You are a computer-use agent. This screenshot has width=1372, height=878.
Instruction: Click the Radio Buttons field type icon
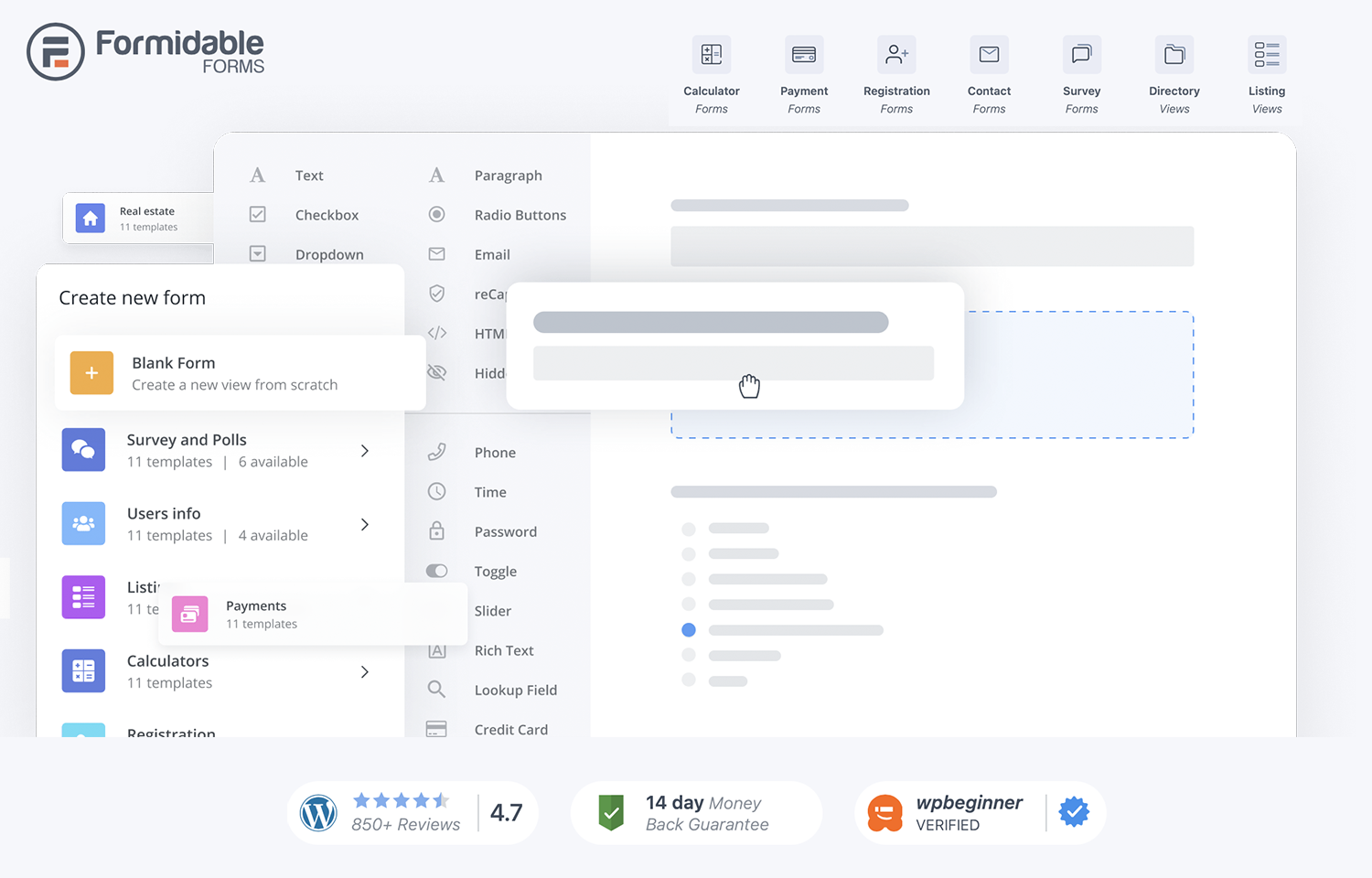[x=437, y=214]
